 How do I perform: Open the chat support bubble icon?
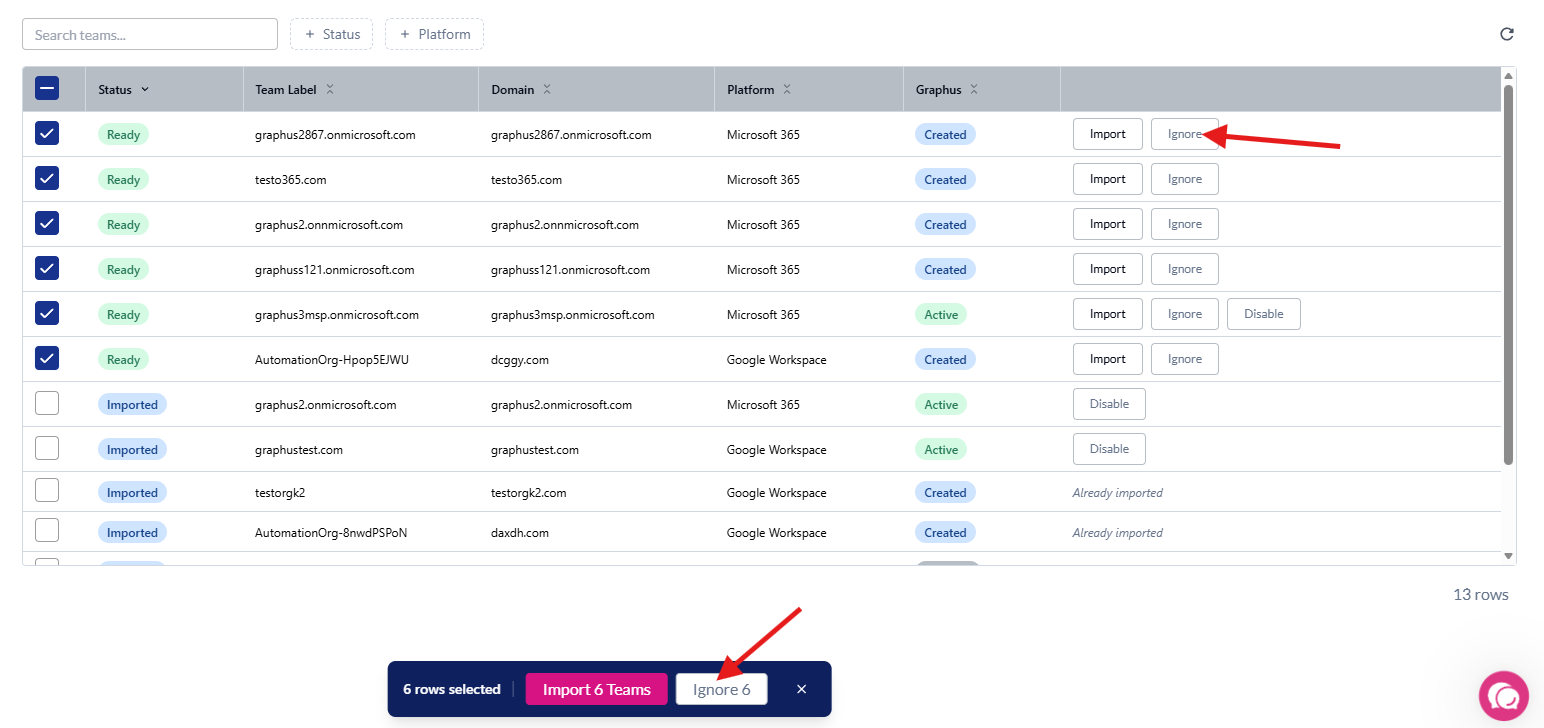point(1505,695)
